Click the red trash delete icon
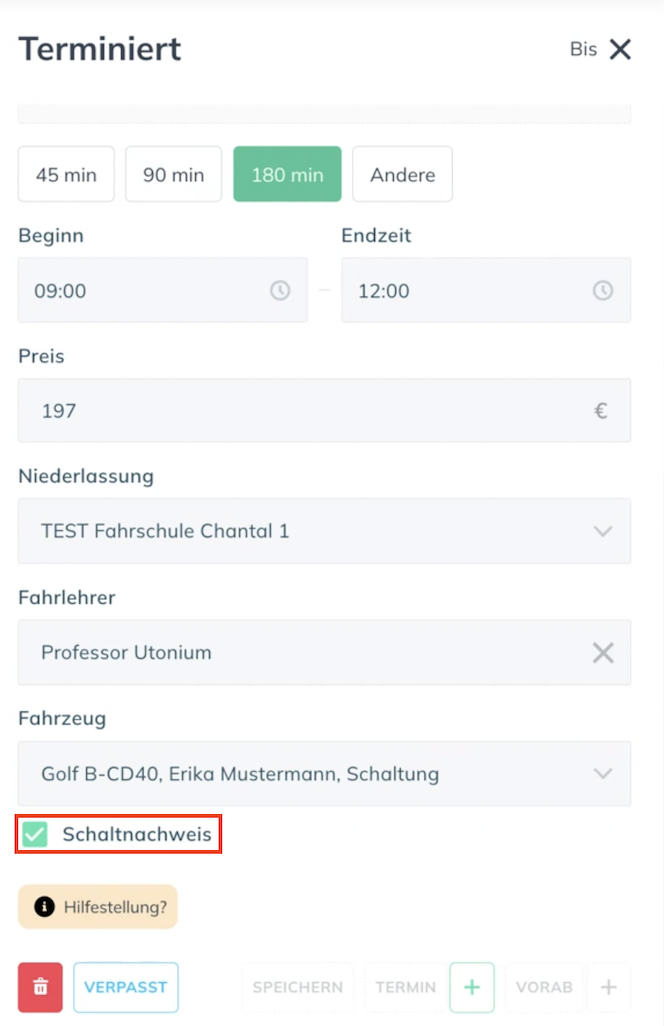 (x=41, y=987)
